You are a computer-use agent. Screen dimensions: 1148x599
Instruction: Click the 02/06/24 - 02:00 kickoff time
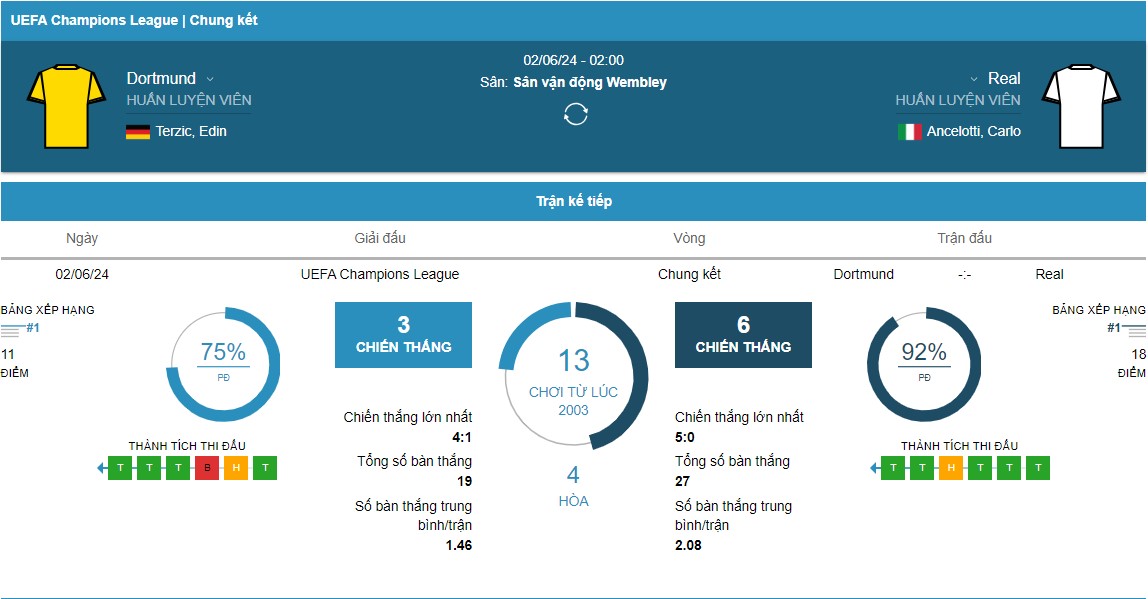[x=573, y=60]
